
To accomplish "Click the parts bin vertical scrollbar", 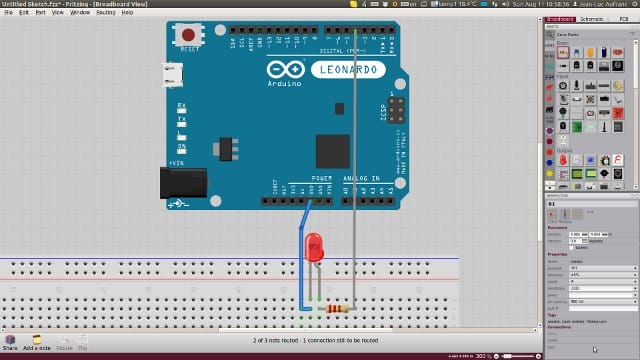I will (x=636, y=114).
